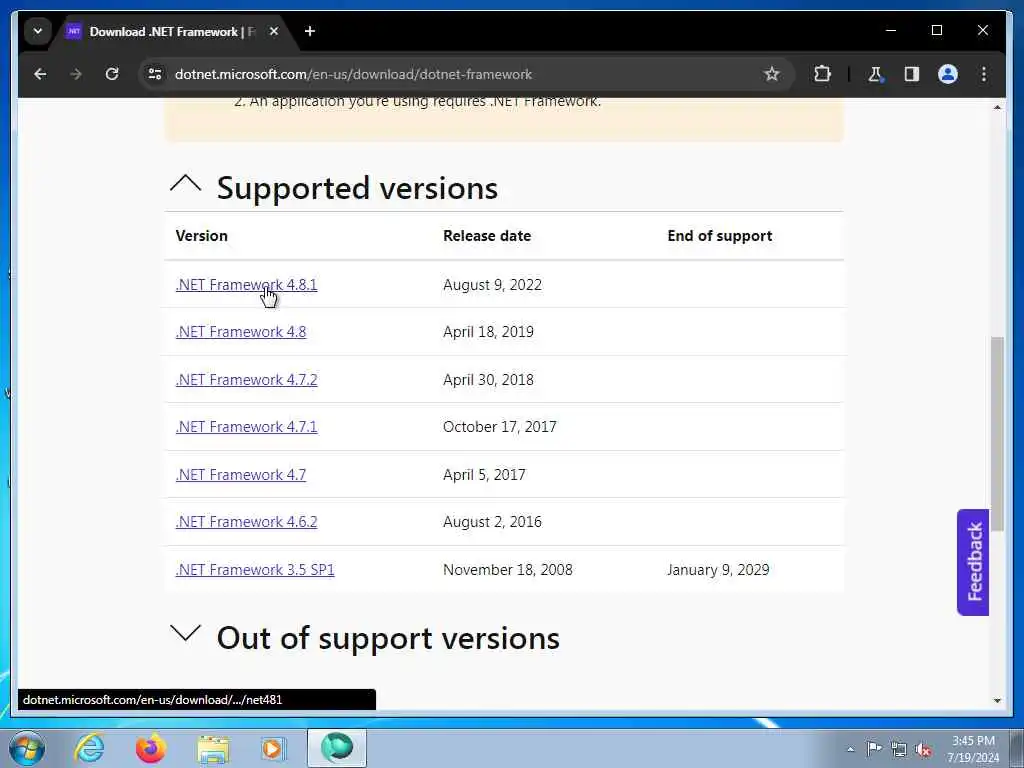This screenshot has height=768, width=1024.
Task: Open the Action Center flag icon
Action: point(874,748)
